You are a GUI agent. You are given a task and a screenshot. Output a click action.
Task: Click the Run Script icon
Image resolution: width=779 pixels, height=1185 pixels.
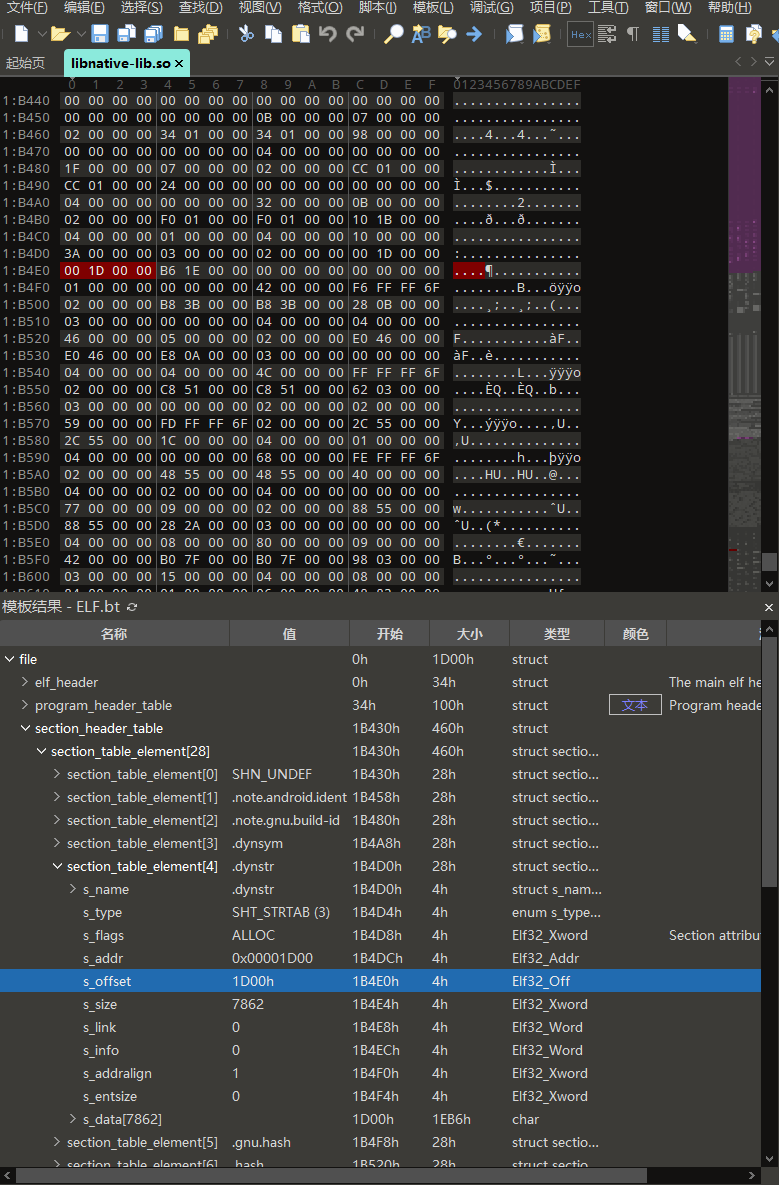point(514,34)
